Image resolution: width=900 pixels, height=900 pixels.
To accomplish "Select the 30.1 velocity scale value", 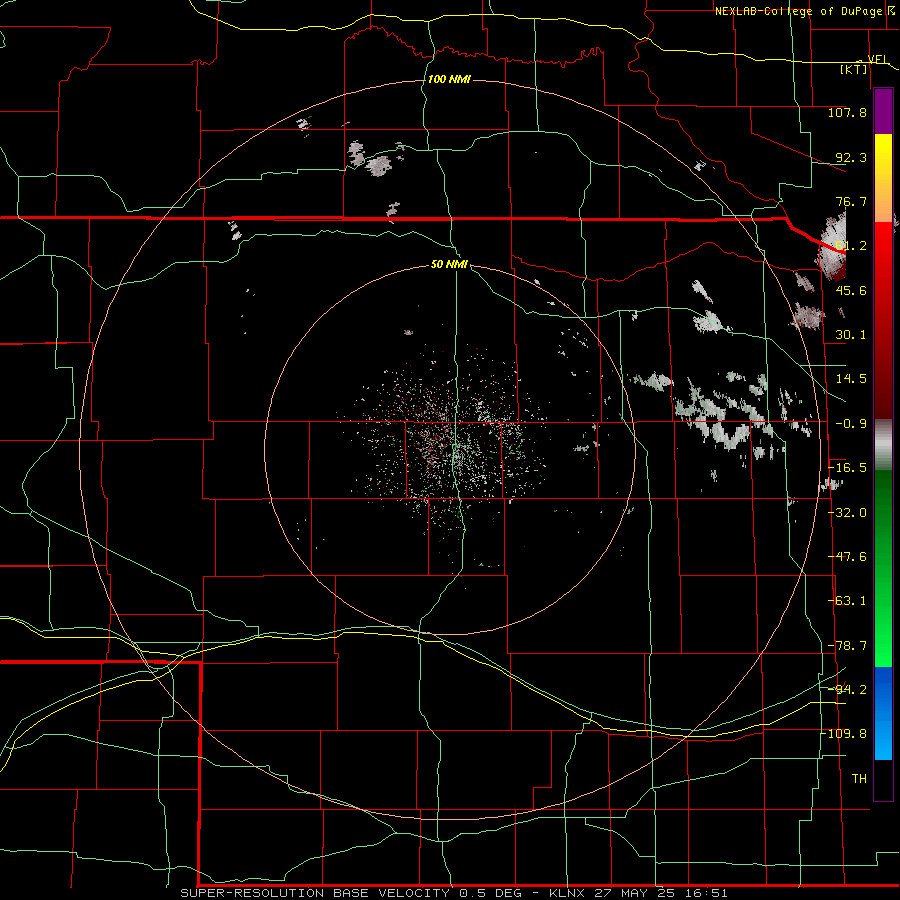I will coord(851,335).
